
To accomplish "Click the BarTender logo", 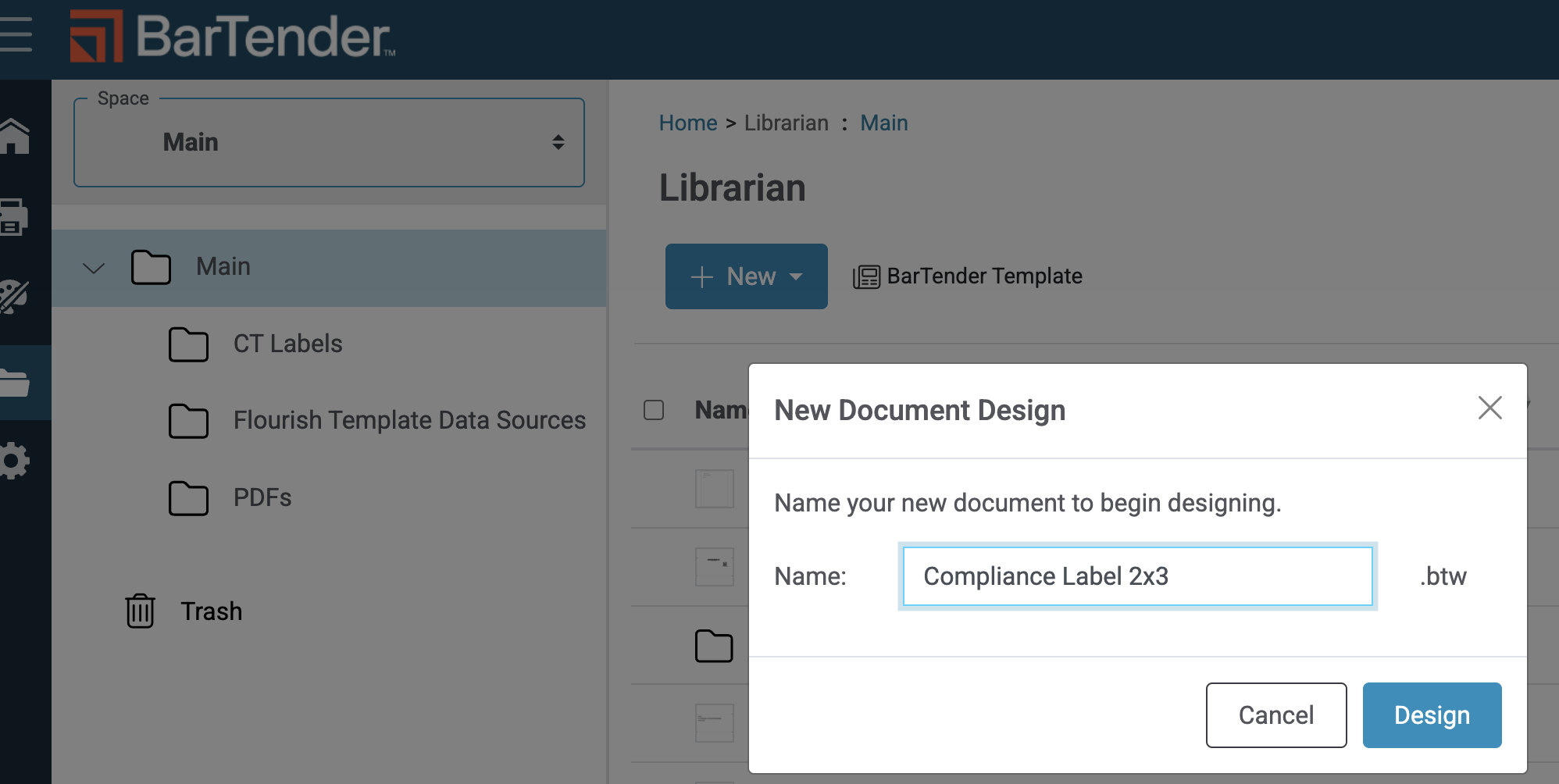I will pyautogui.click(x=233, y=37).
